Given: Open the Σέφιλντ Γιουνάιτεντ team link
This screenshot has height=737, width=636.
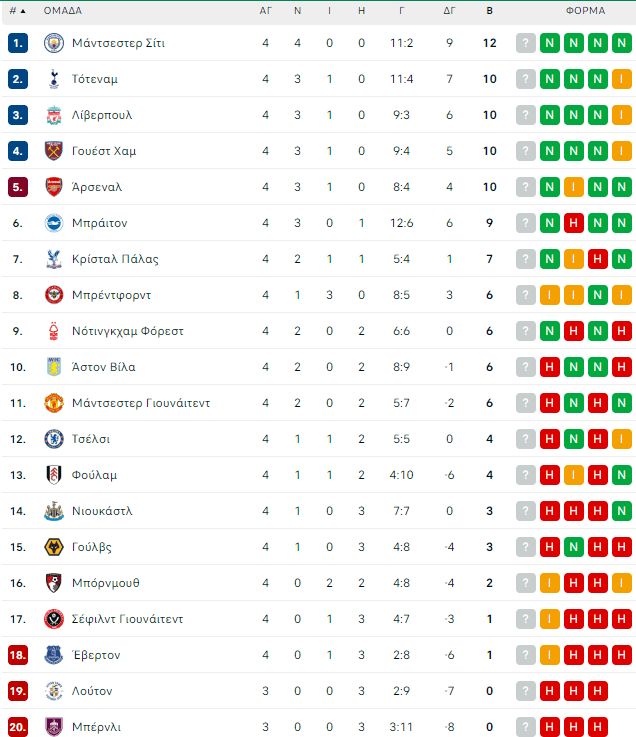Looking at the screenshot, I should pos(127,619).
